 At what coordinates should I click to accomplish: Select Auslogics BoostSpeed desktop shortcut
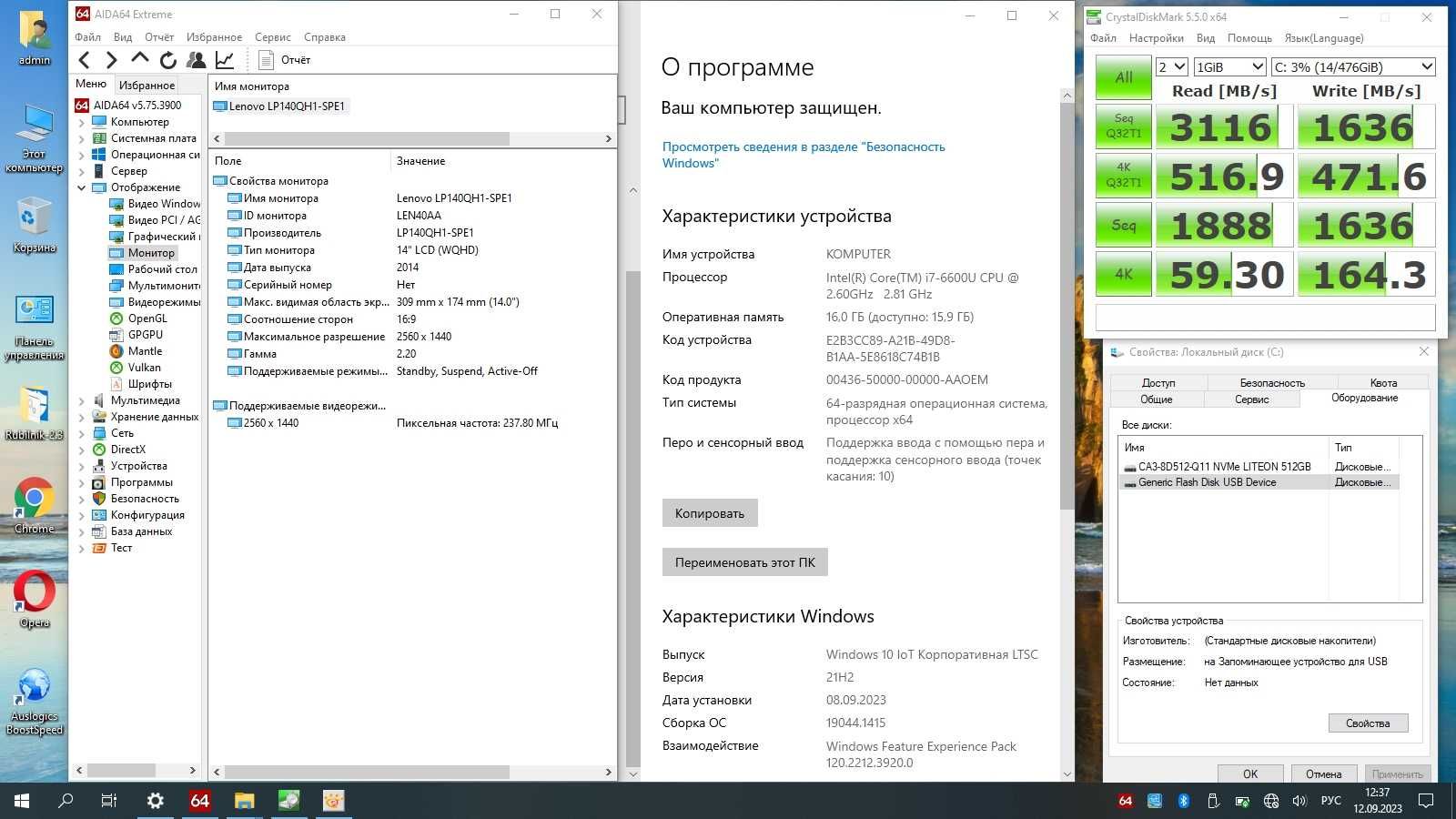35,701
